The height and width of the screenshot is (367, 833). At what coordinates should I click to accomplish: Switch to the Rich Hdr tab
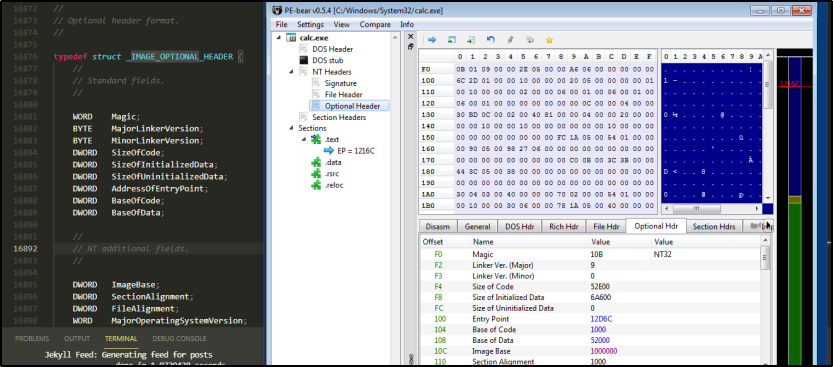click(563, 226)
